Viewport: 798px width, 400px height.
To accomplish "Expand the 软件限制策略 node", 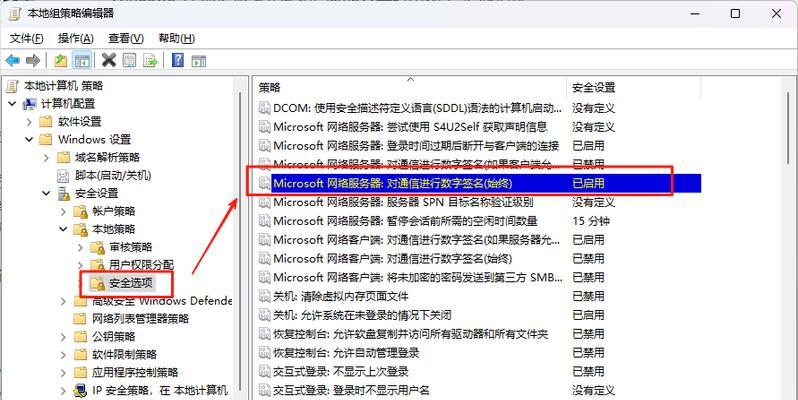I will pos(63,355).
